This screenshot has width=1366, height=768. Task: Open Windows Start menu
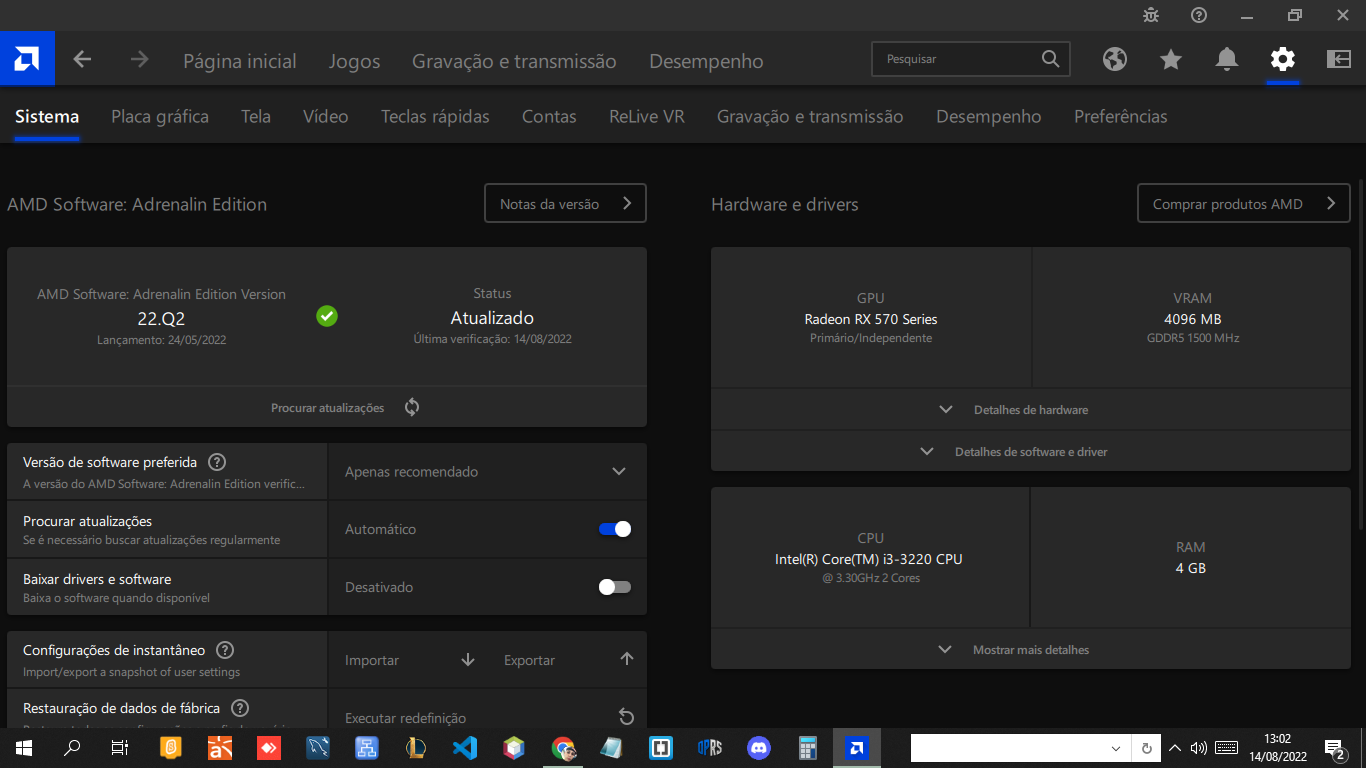pos(24,747)
